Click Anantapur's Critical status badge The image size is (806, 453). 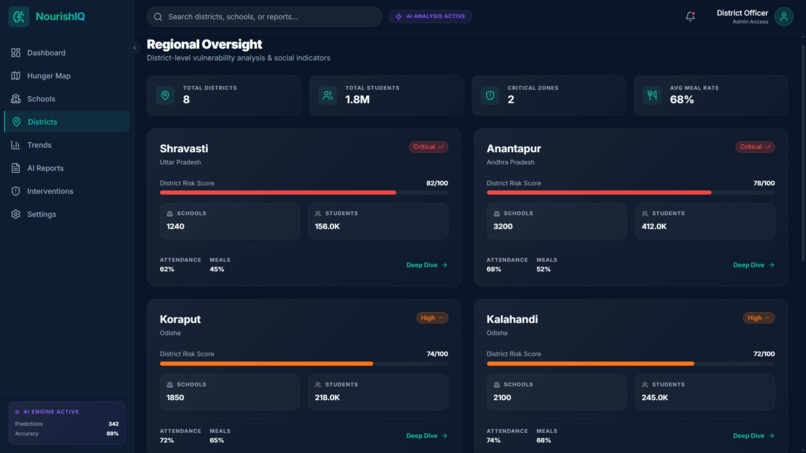[x=755, y=147]
